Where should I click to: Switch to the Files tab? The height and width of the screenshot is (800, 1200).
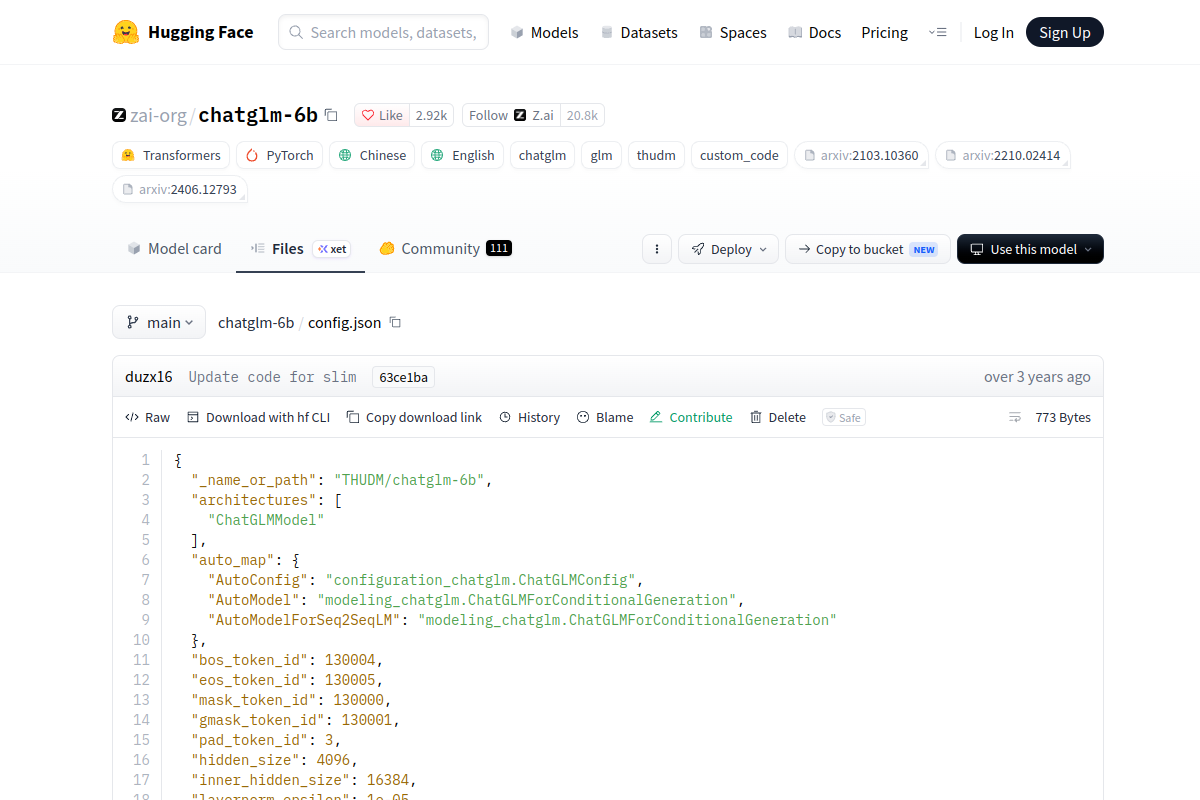[x=287, y=249]
